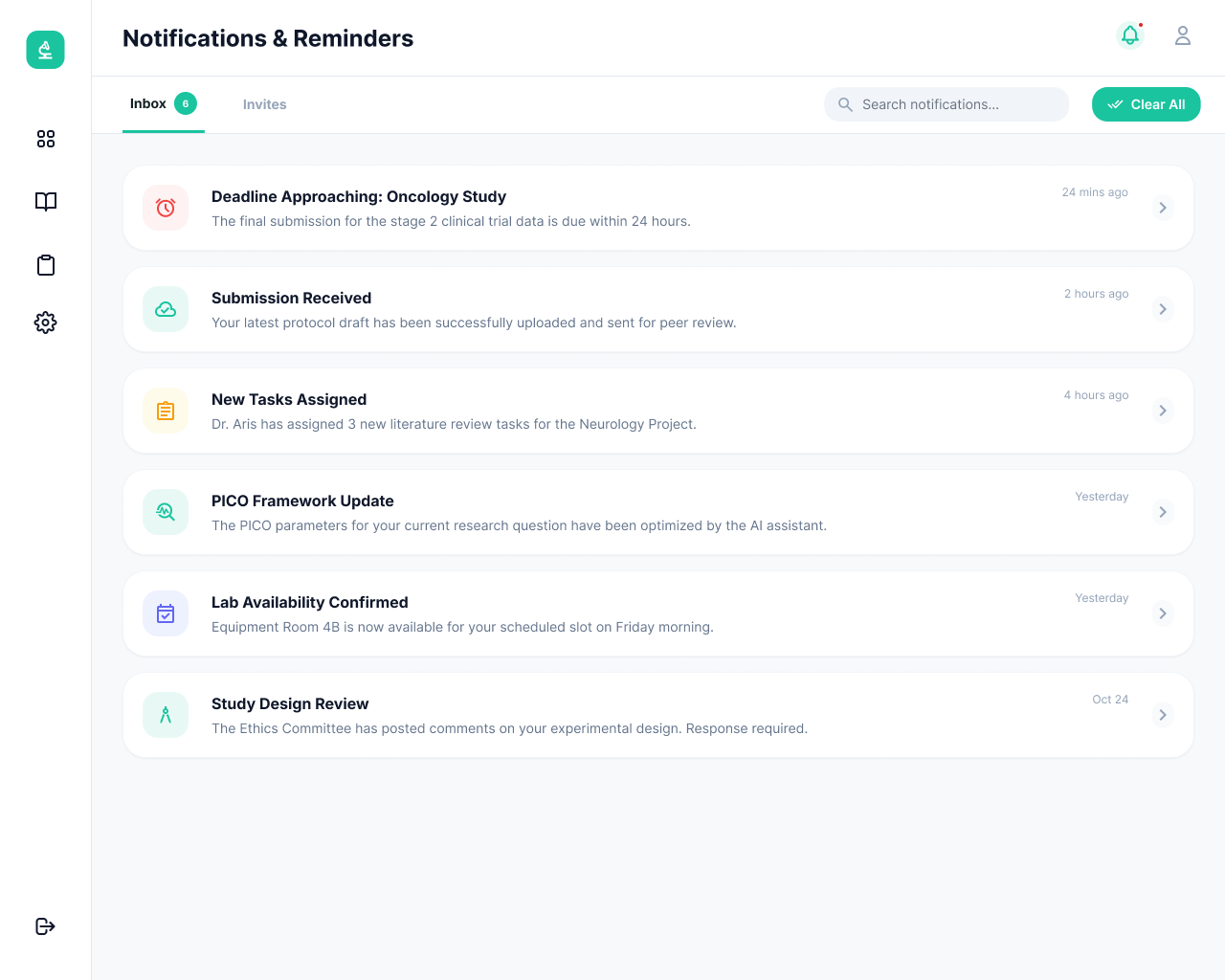Viewport: 1225px width, 980px height.
Task: Click the Clear All button
Action: tap(1147, 104)
